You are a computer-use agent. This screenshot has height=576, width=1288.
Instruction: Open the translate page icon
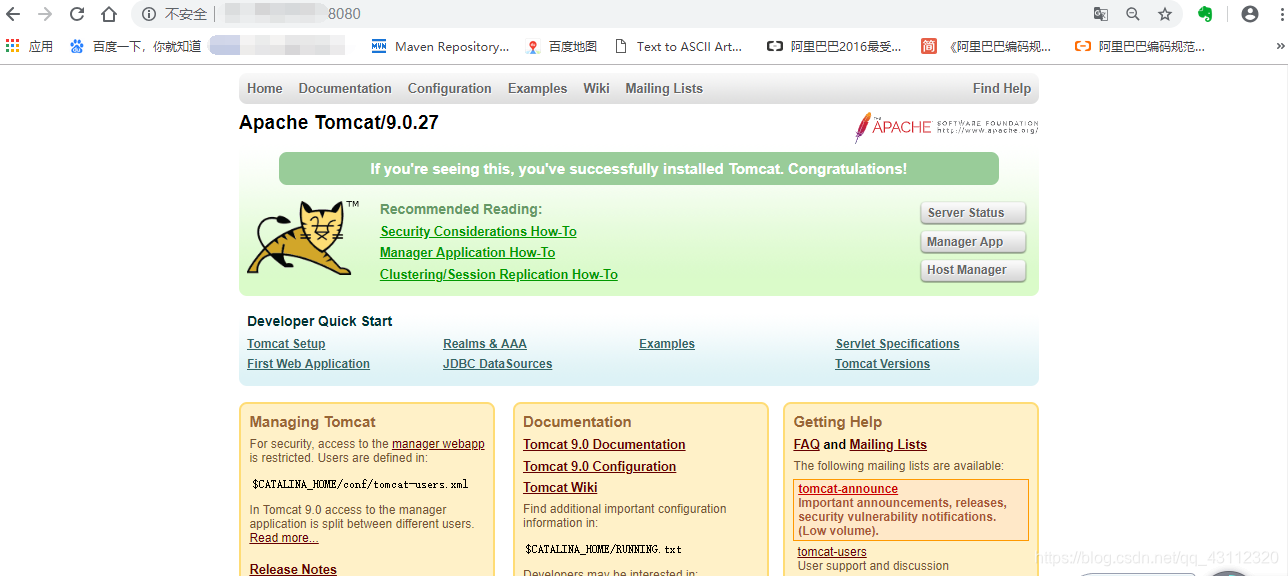click(1101, 14)
